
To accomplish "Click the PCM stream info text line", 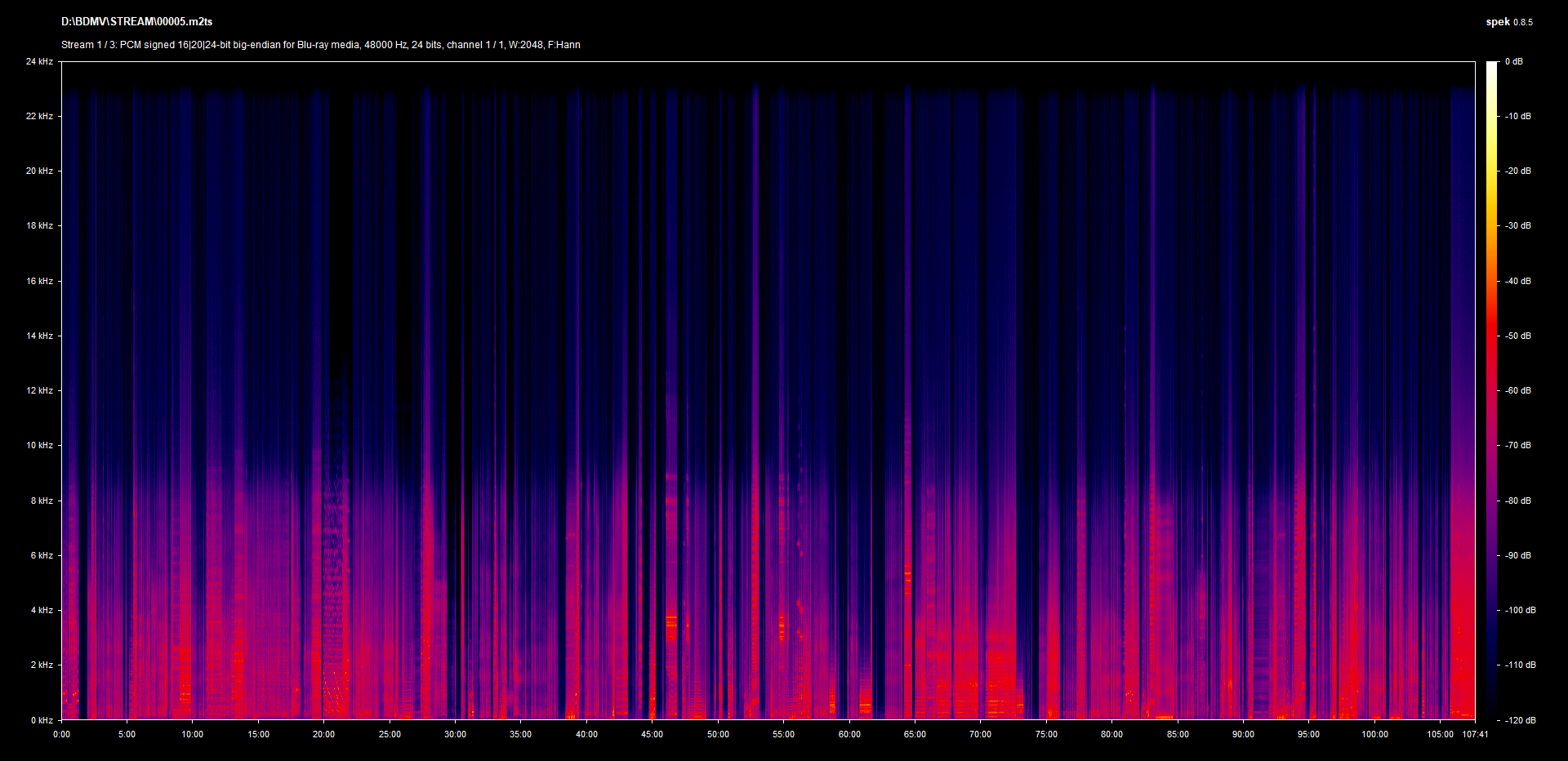I will tap(320, 45).
